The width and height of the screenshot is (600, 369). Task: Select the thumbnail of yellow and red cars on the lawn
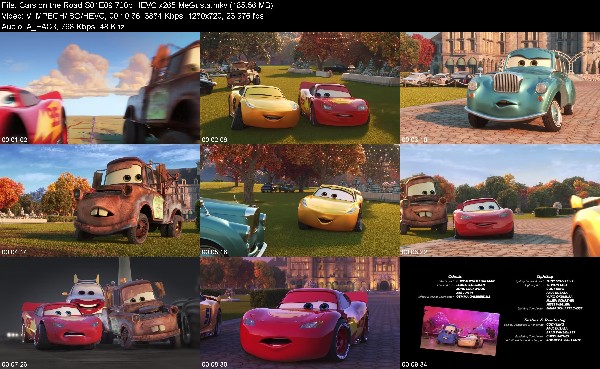point(300,88)
